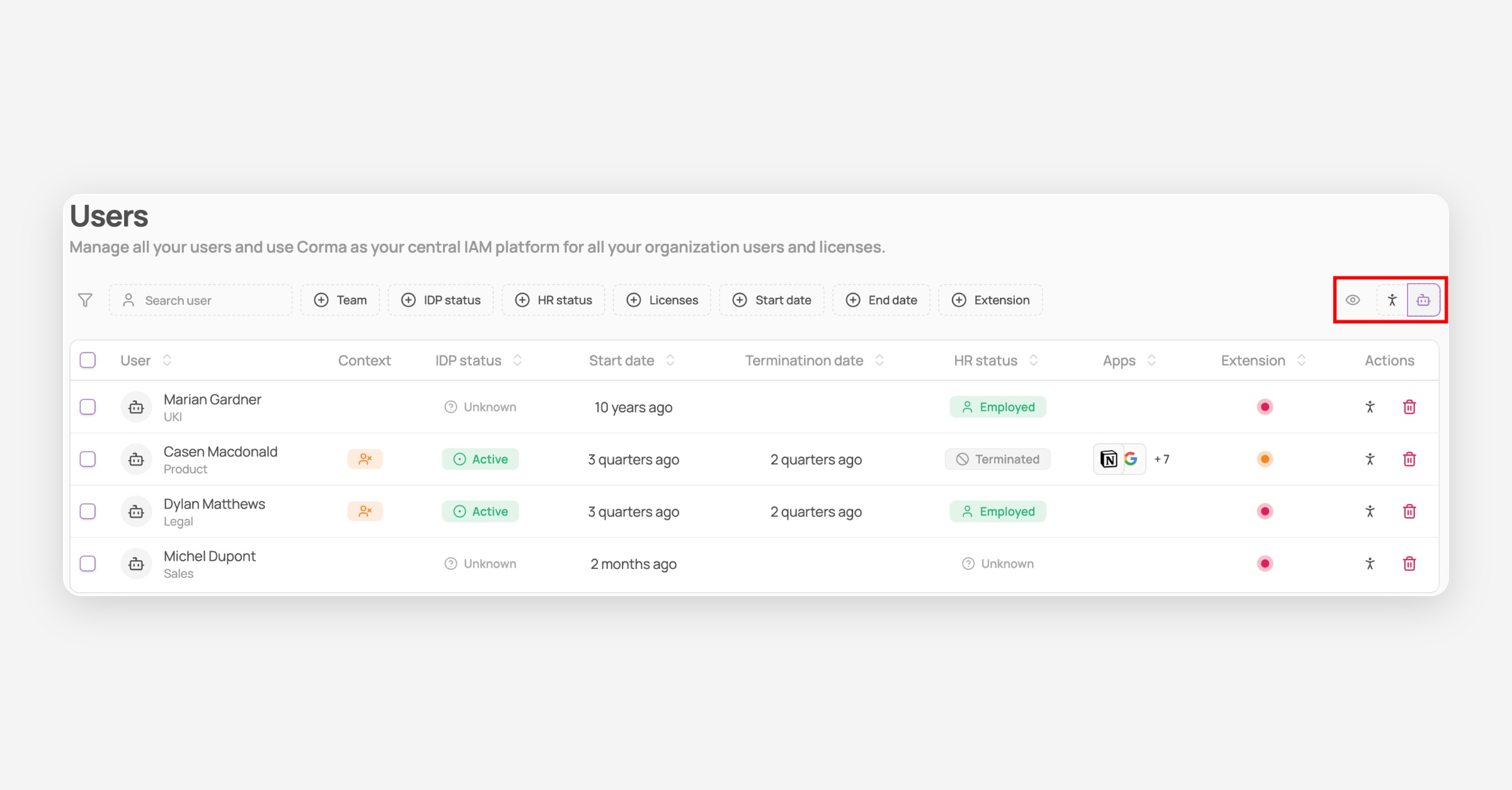Click the funnel filter icon
Screen dimensions: 1512x790
coord(85,300)
